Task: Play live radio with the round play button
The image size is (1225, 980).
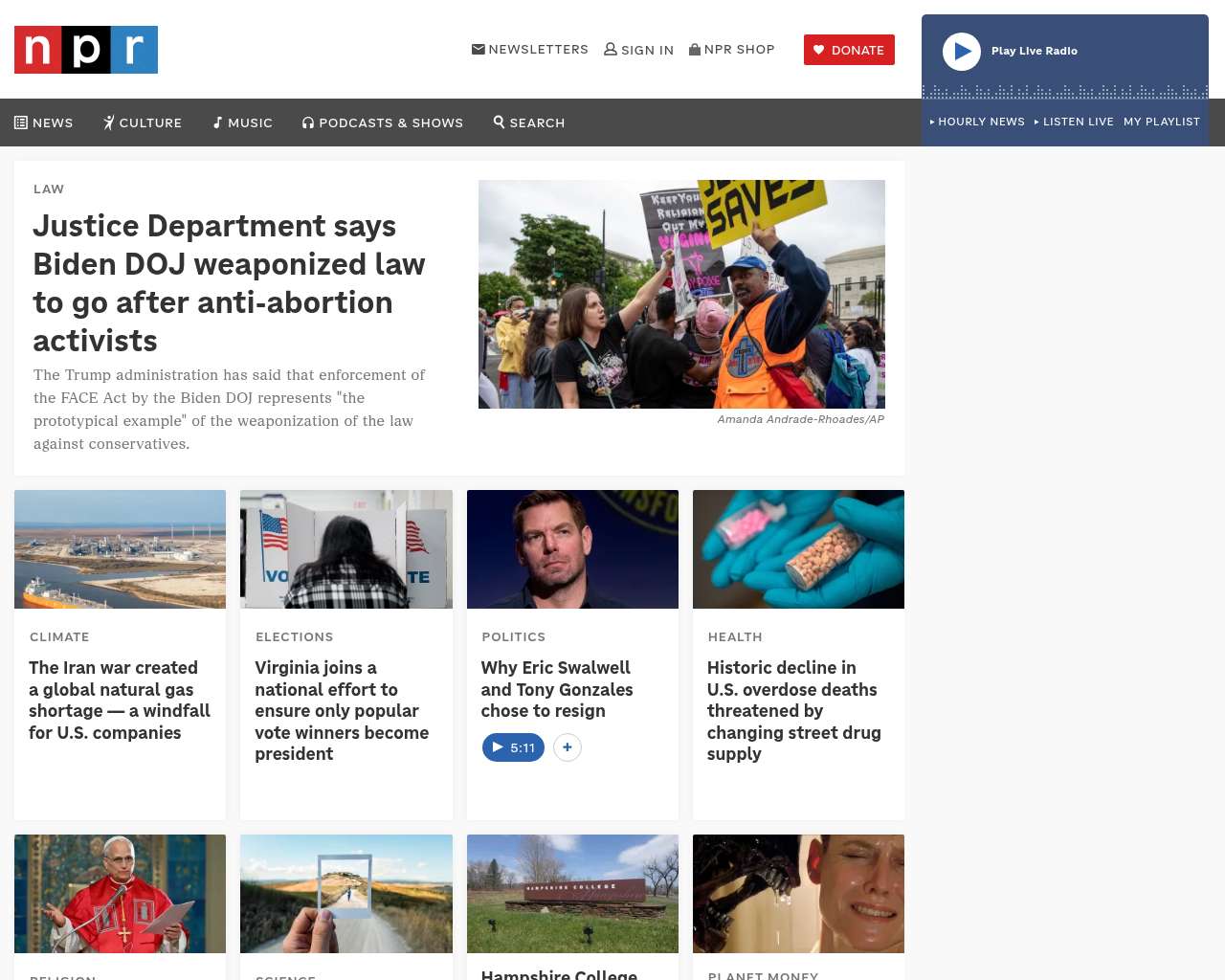Action: pos(962,52)
